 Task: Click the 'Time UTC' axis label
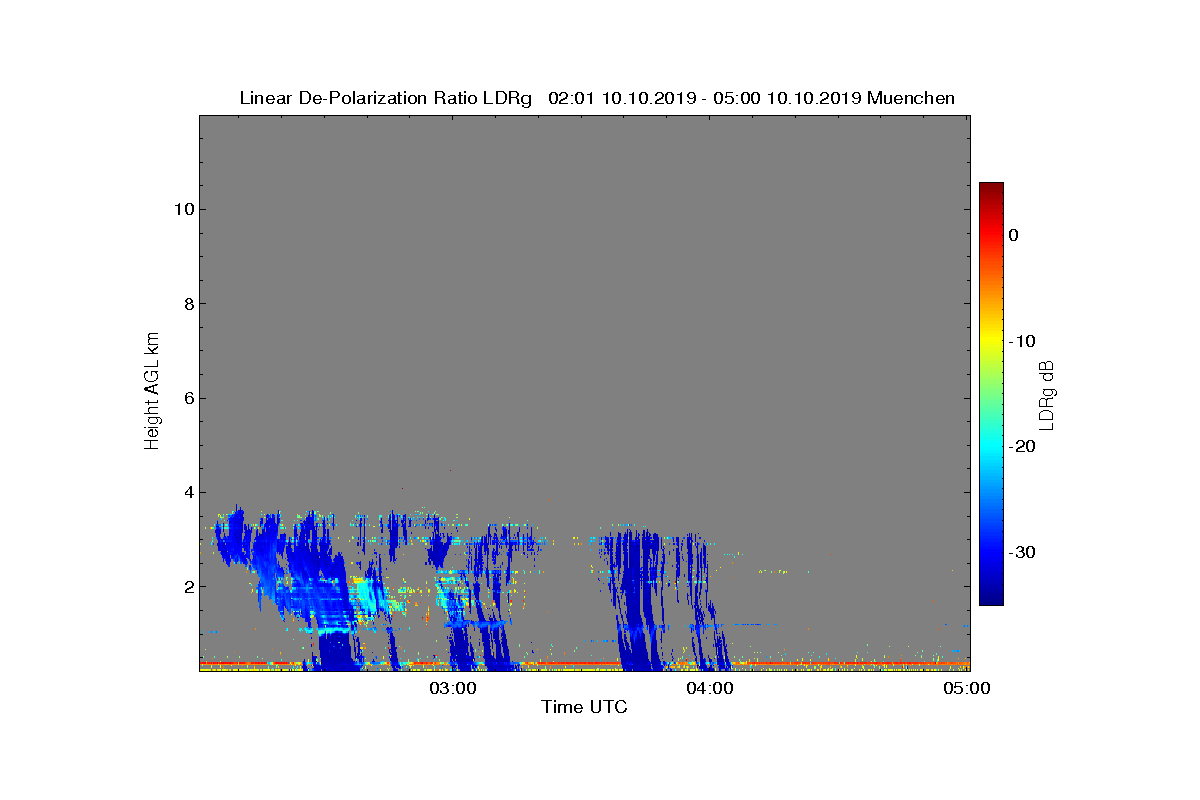coord(584,707)
